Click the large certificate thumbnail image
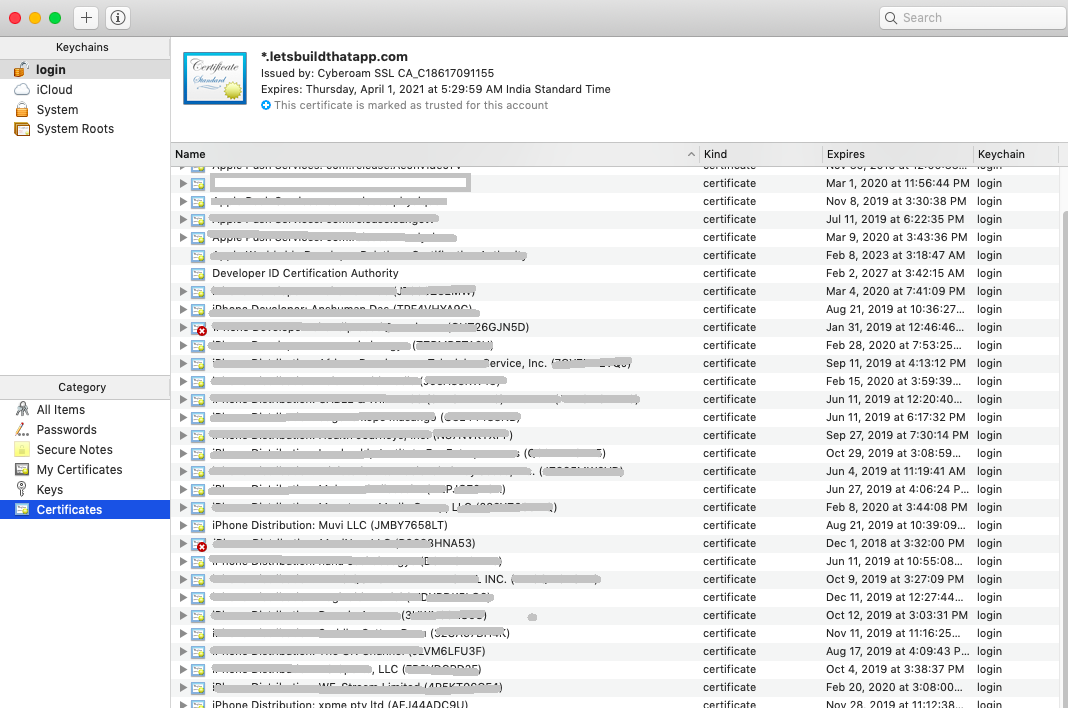The height and width of the screenshot is (708, 1068). point(215,78)
